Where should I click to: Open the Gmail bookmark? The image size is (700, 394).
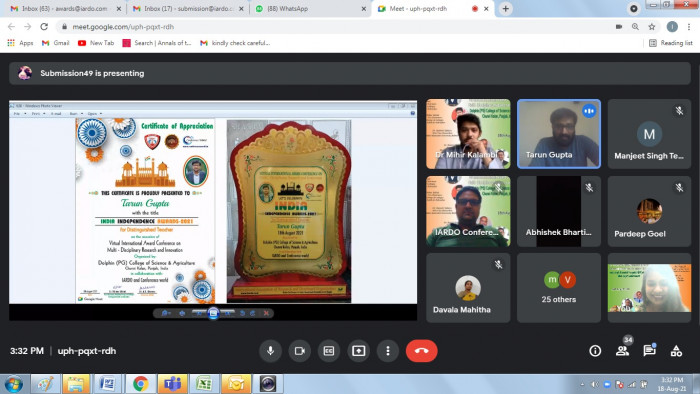56,43
